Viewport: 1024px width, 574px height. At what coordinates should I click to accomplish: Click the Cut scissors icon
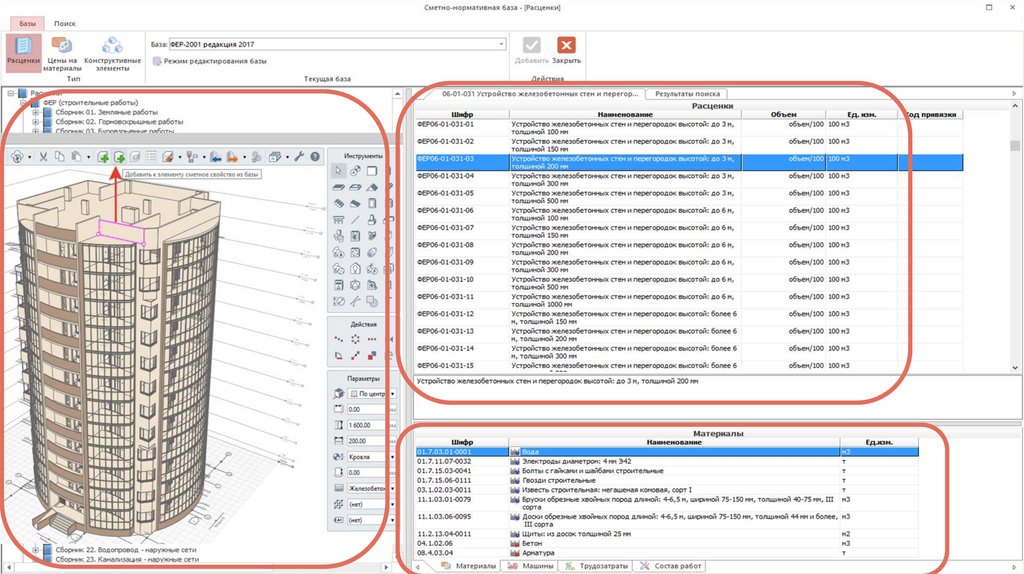click(45, 157)
